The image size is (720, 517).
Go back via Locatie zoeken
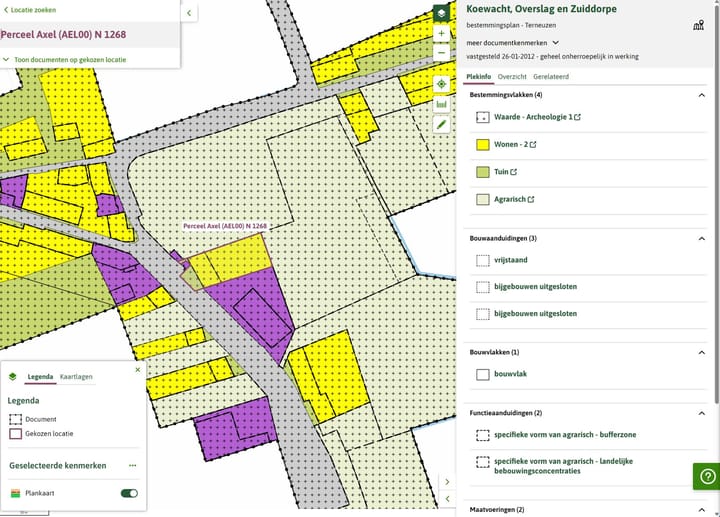click(x=30, y=10)
